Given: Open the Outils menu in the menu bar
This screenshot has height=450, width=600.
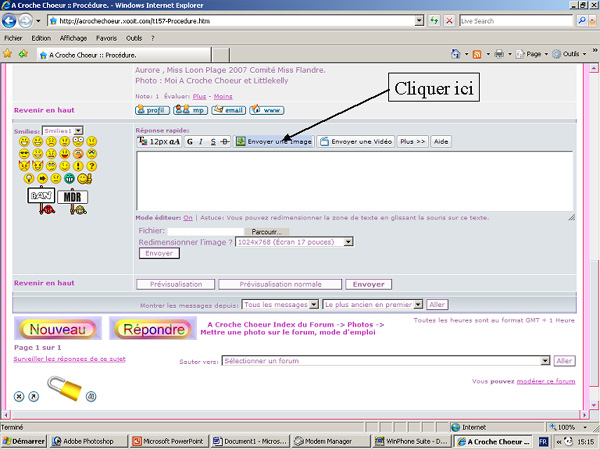Looking at the screenshot, I should [134, 38].
